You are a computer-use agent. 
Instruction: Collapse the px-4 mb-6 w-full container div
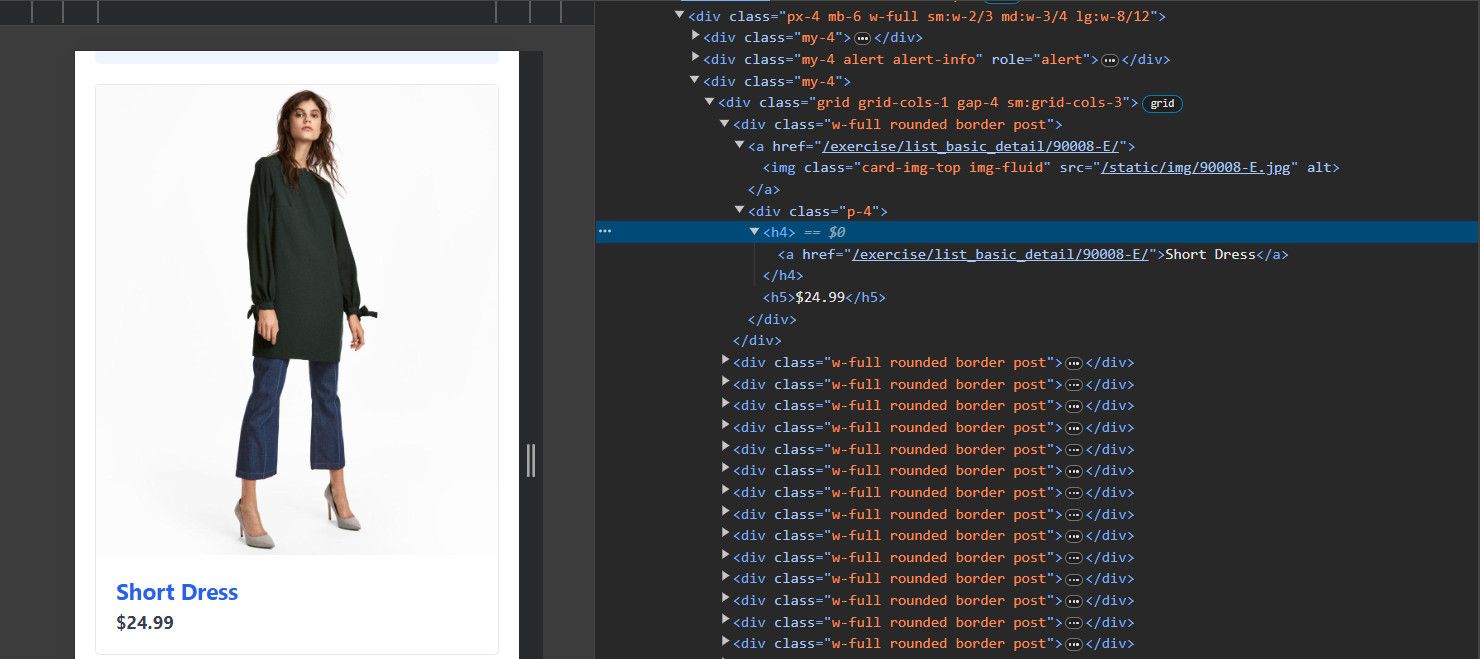tap(680, 16)
